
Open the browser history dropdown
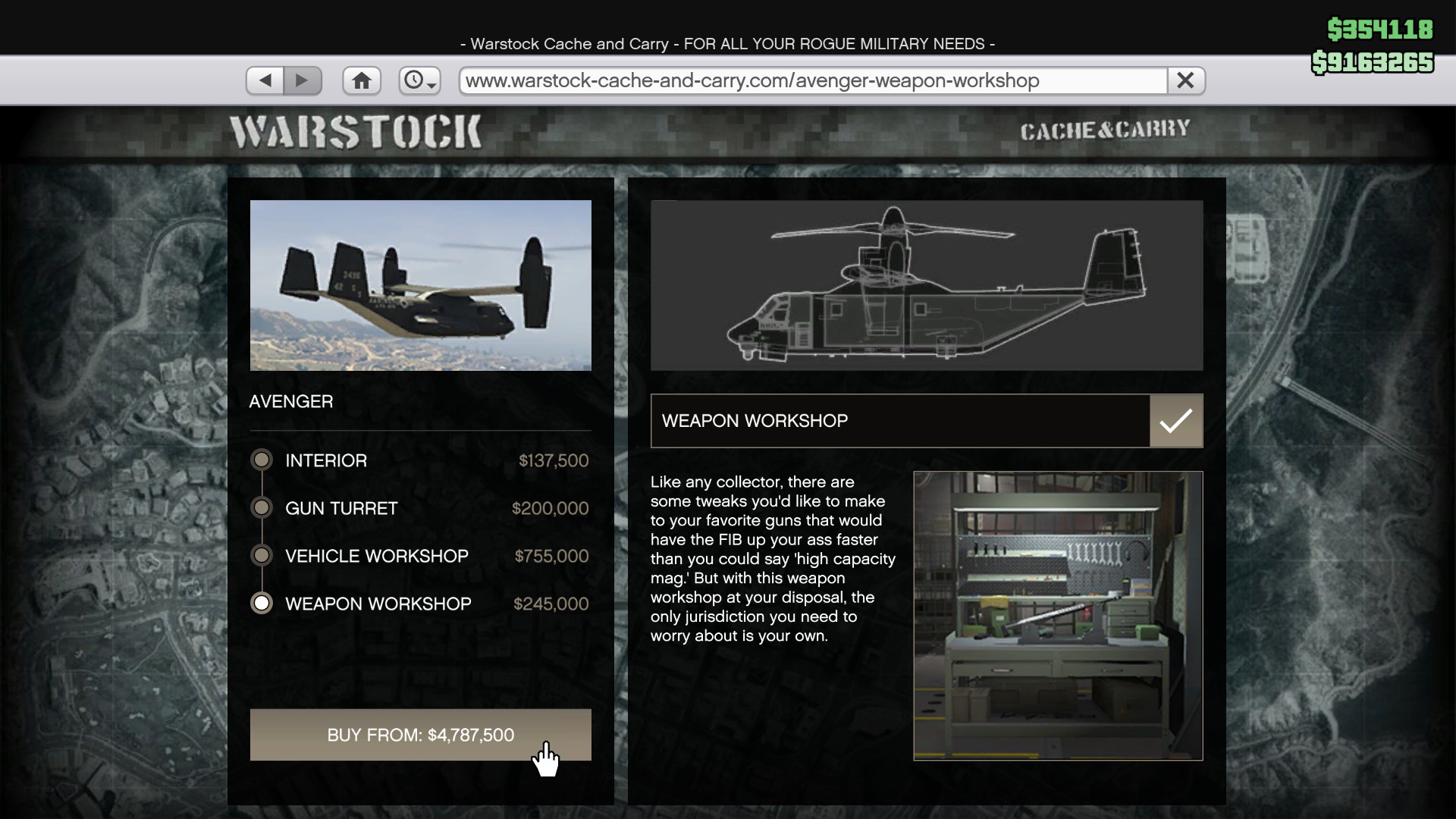tap(419, 80)
